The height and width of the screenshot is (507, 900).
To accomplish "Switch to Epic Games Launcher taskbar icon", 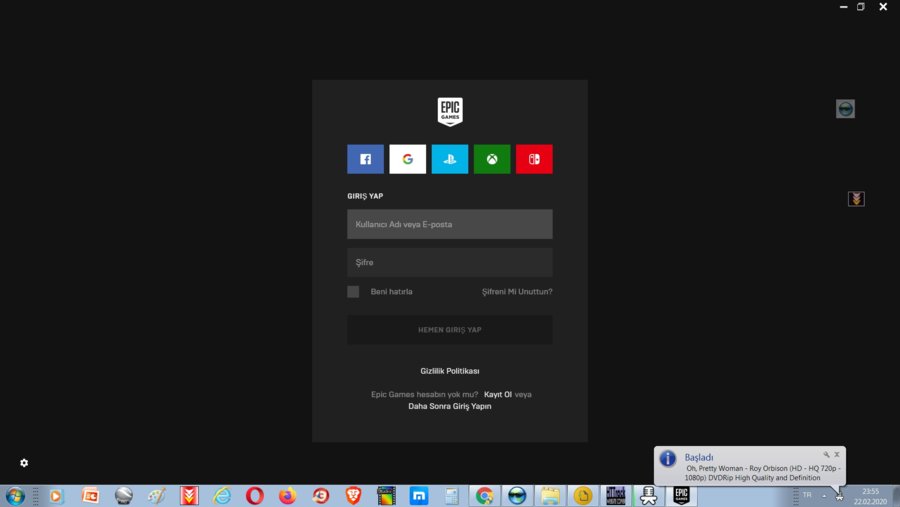I will (x=681, y=496).
